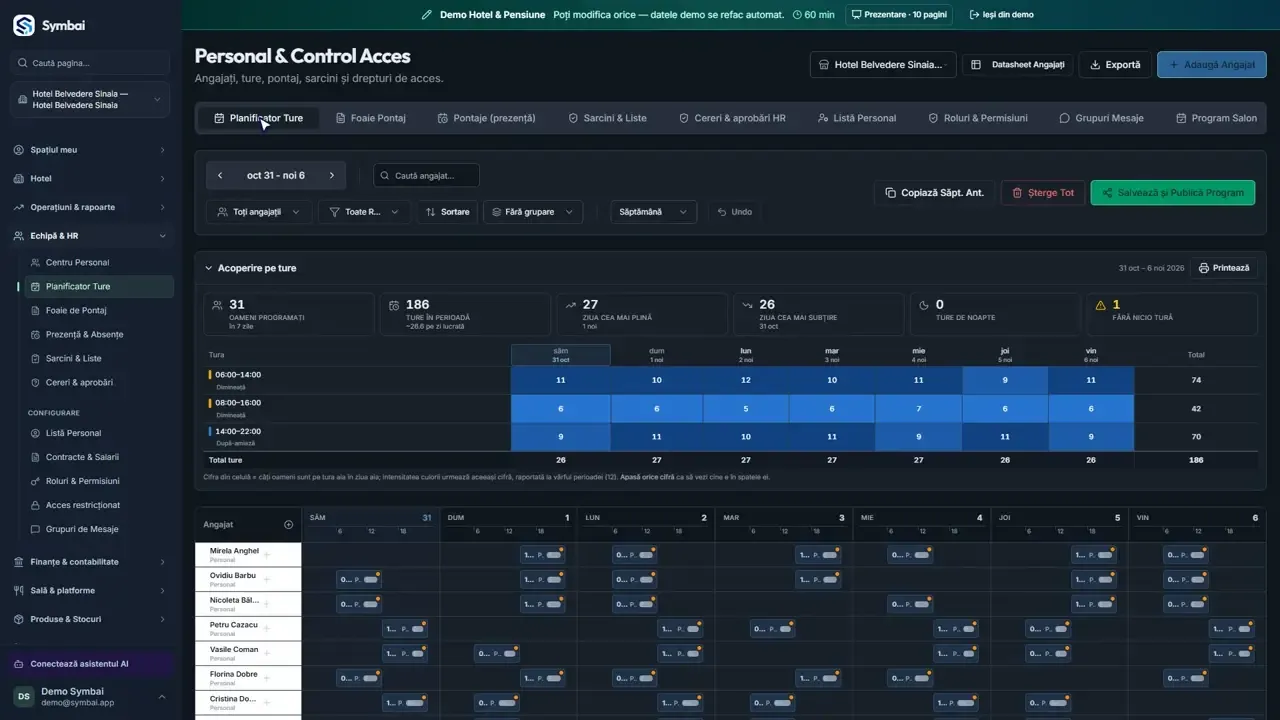The image size is (1280, 720).
Task: Switch to Foaie Pontaj tab
Action: pos(370,118)
